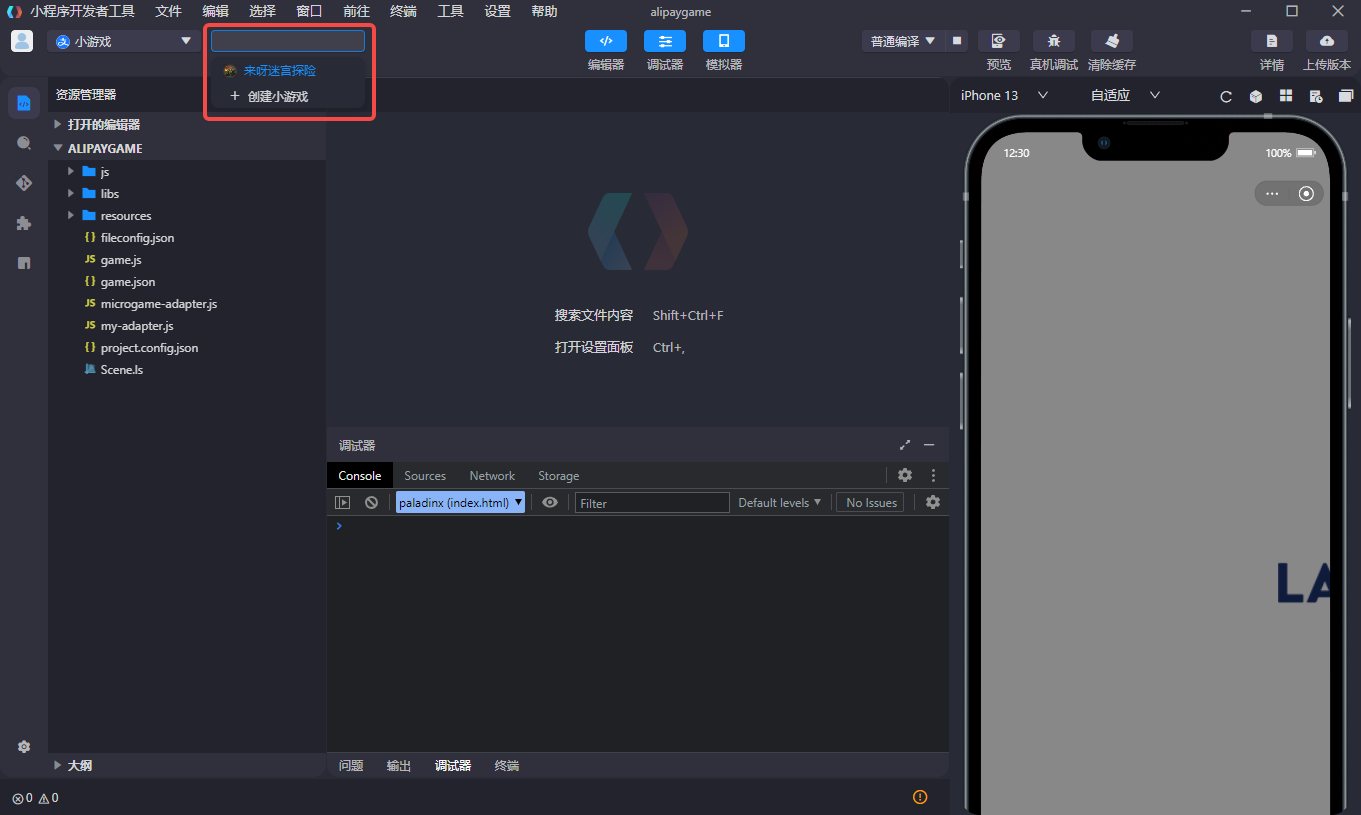Toggle console sidebar panel icon
This screenshot has width=1361, height=815.
(x=343, y=503)
